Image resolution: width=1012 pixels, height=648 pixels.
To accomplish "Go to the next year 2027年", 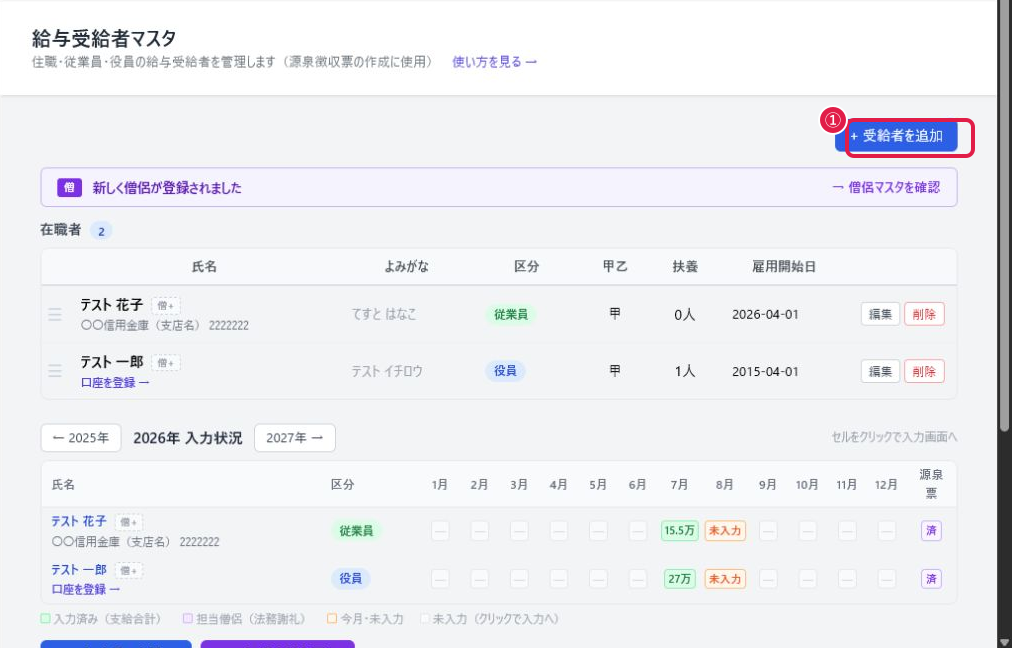I will [x=295, y=438].
